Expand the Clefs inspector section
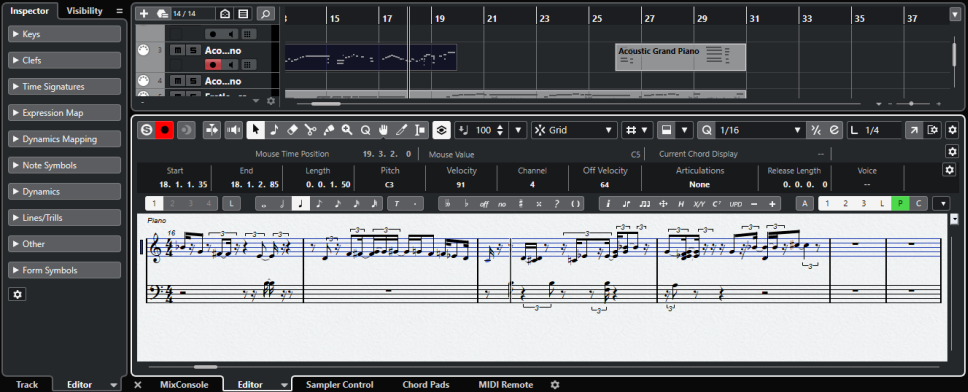968x392 pixels. (x=64, y=60)
